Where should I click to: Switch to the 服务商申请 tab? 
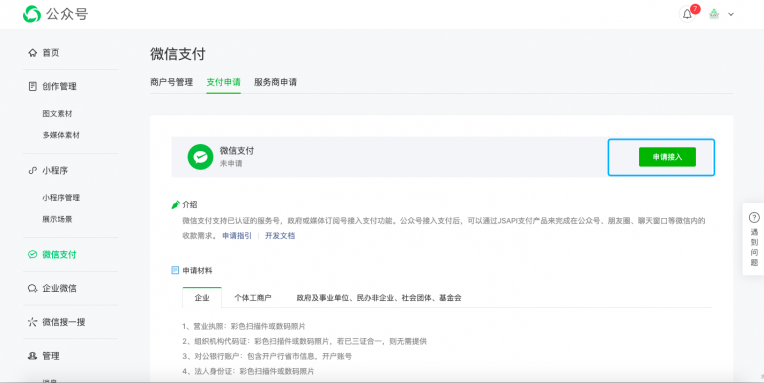coord(275,82)
